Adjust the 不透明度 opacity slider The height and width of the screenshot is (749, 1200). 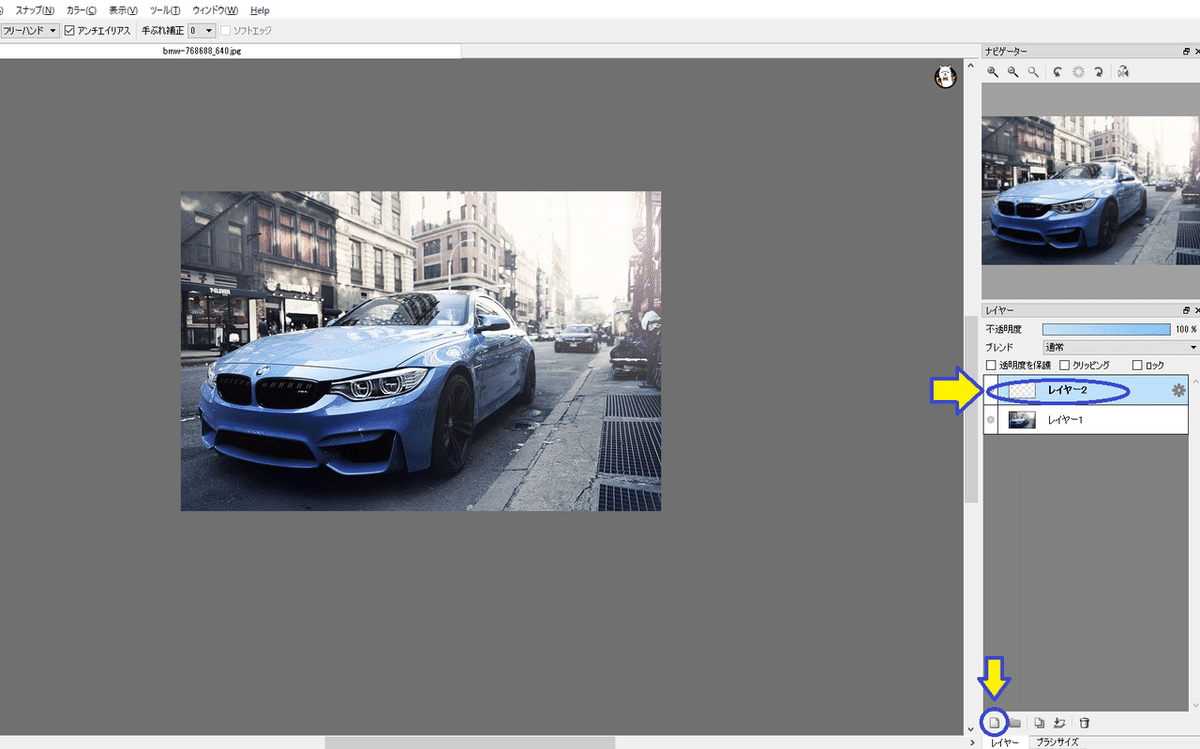pos(1105,329)
